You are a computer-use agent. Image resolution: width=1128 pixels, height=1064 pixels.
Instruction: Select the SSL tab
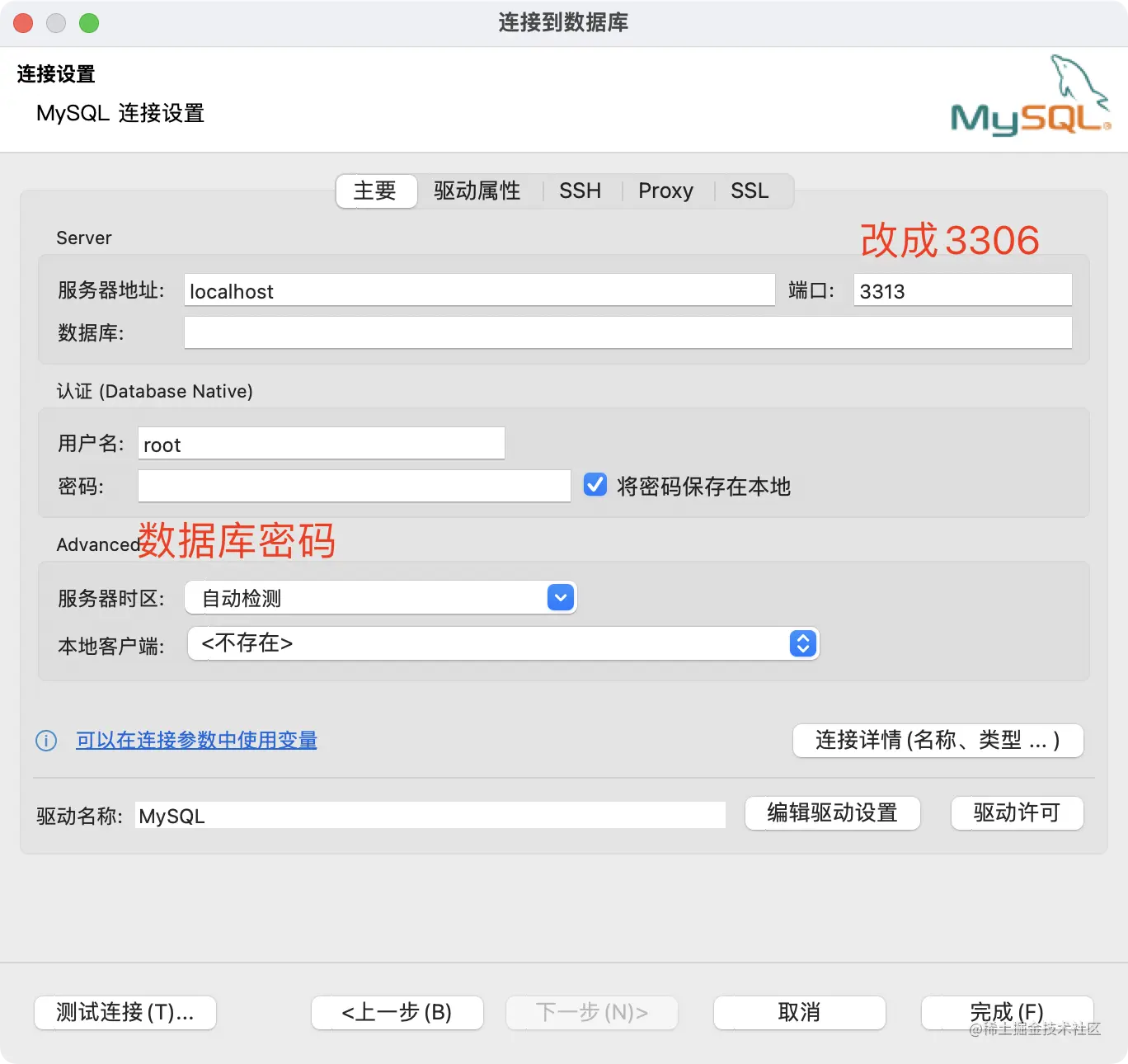coord(750,191)
